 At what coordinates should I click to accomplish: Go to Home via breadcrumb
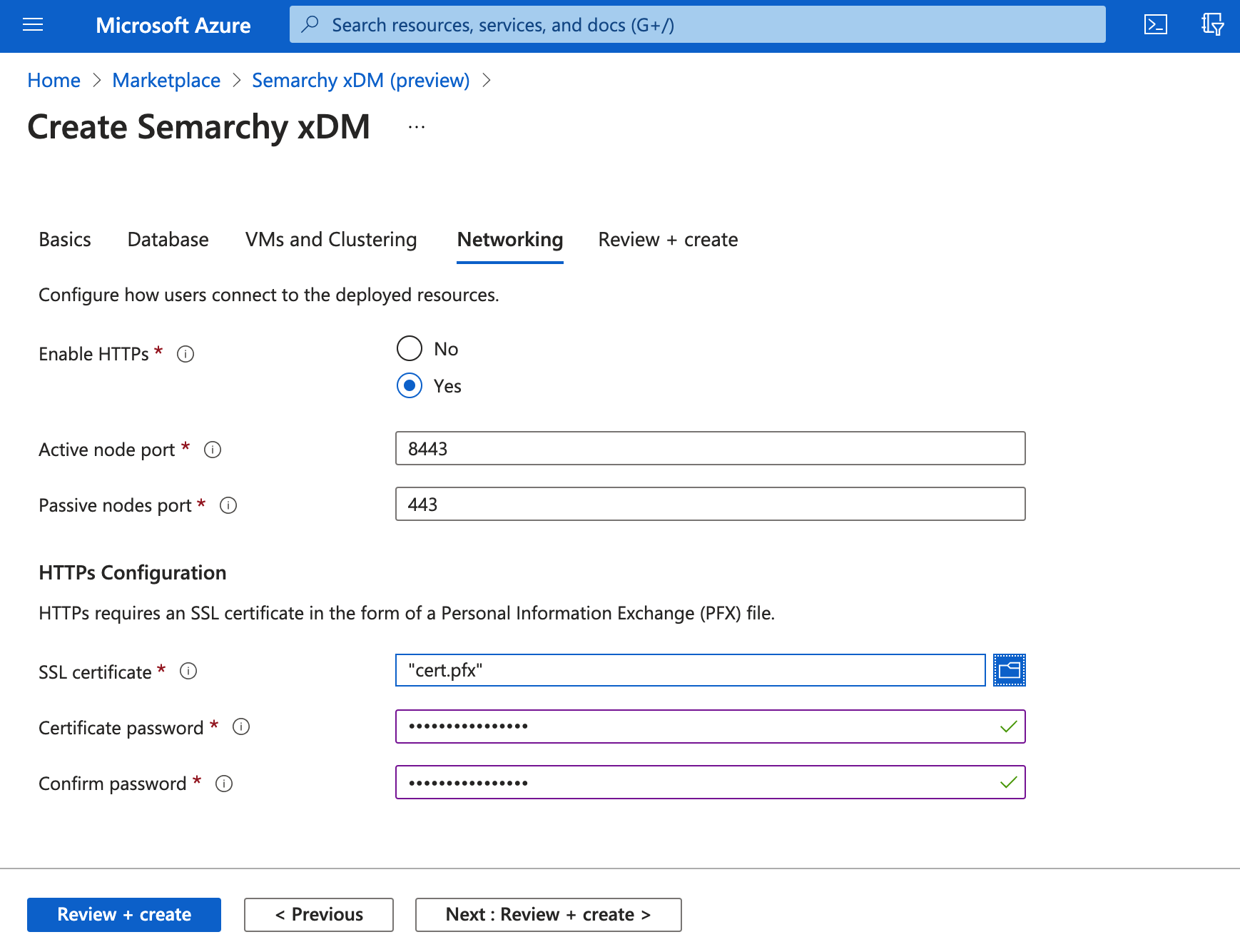(54, 80)
